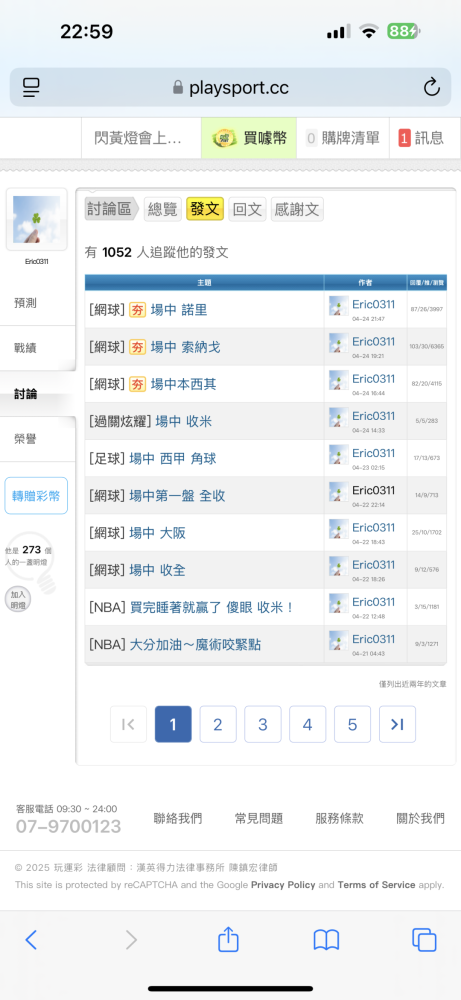This screenshot has width=461, height=1000.
Task: Go to page 3 of posts
Action: tap(263, 724)
